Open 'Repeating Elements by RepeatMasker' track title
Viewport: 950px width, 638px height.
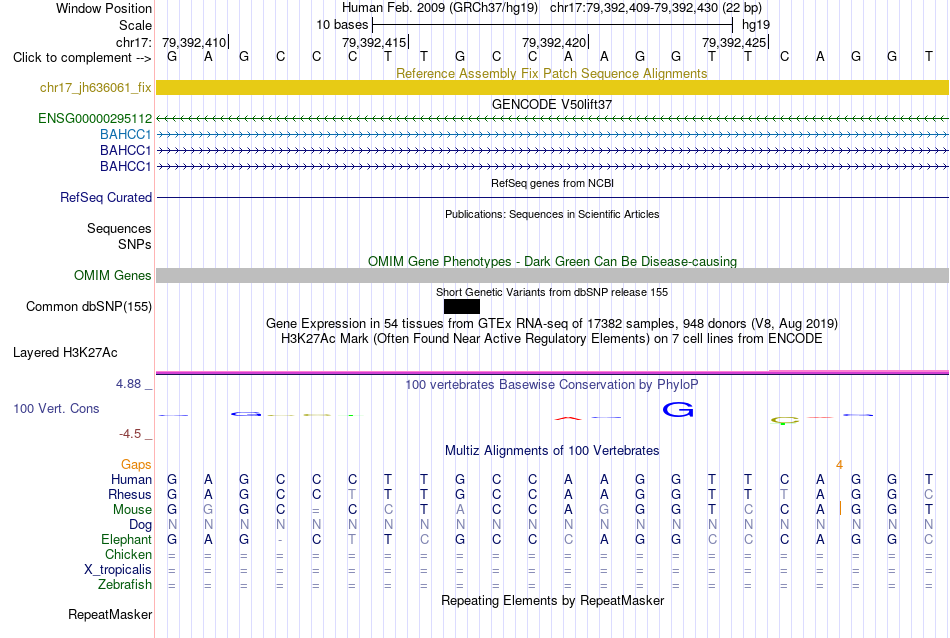(x=552, y=600)
